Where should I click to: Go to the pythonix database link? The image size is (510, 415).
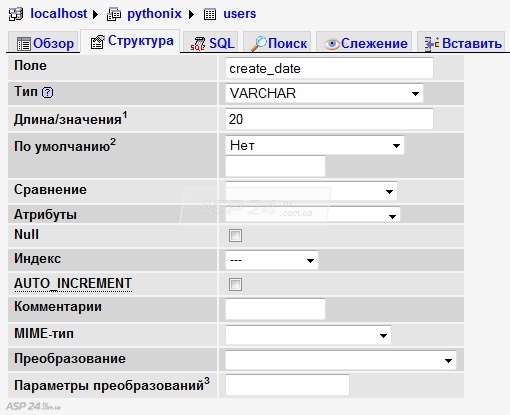point(154,14)
